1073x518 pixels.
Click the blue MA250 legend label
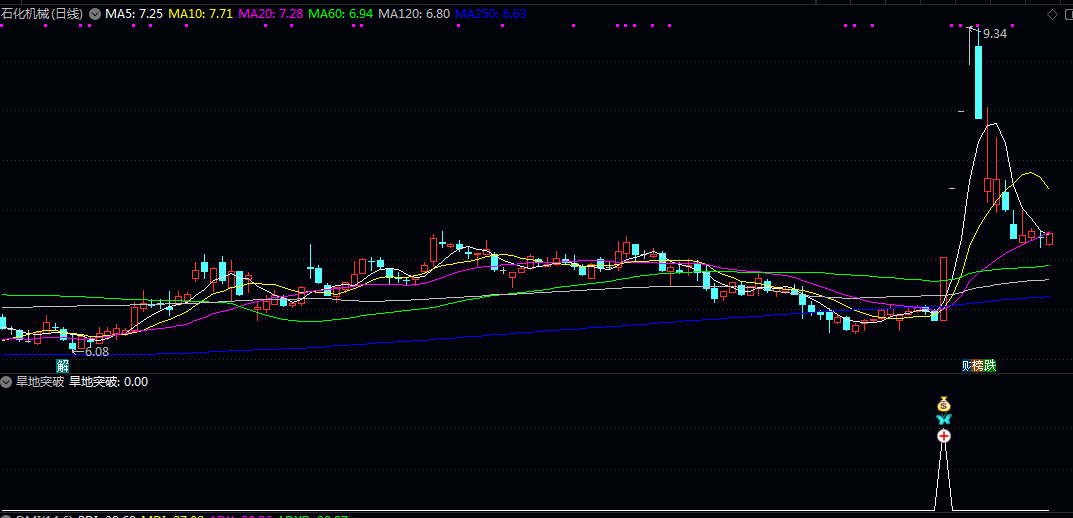point(490,14)
